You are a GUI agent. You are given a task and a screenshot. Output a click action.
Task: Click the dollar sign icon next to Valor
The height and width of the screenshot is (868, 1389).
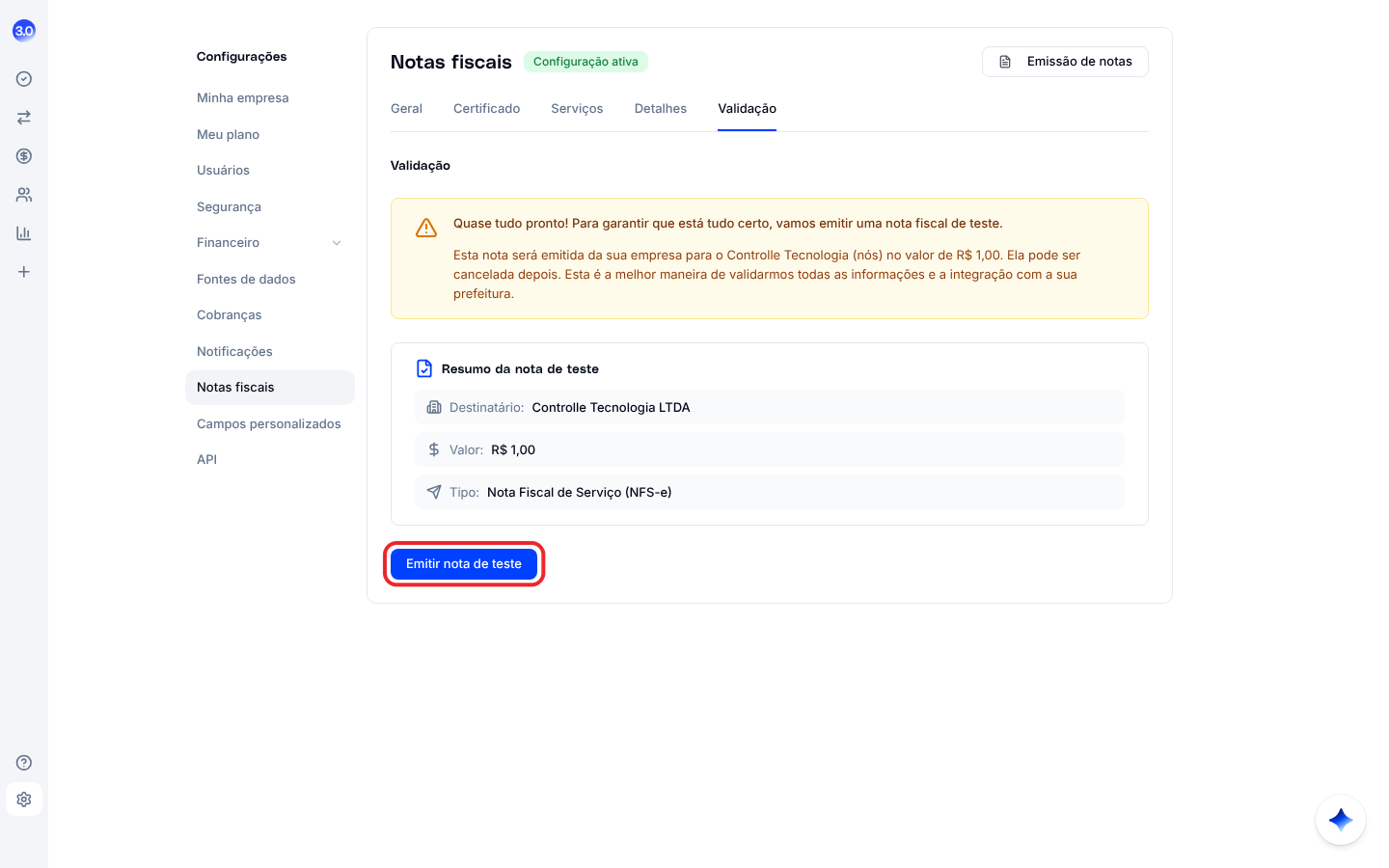[434, 449]
